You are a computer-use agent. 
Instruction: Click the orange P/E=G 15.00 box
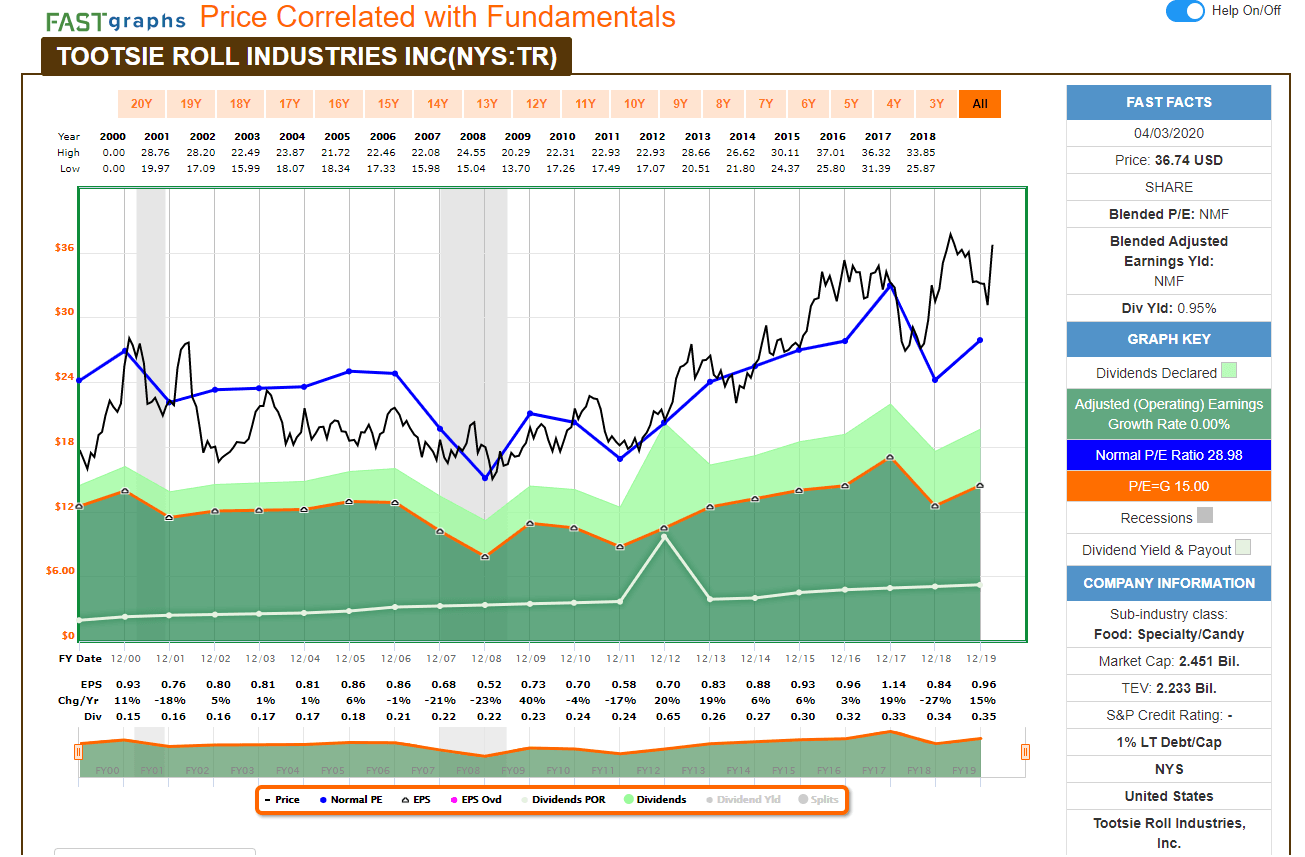1169,486
